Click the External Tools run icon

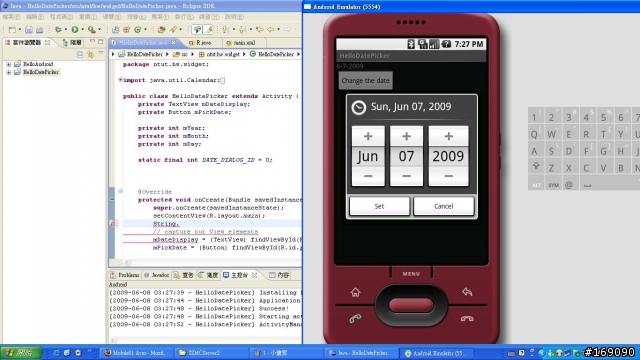click(91, 30)
